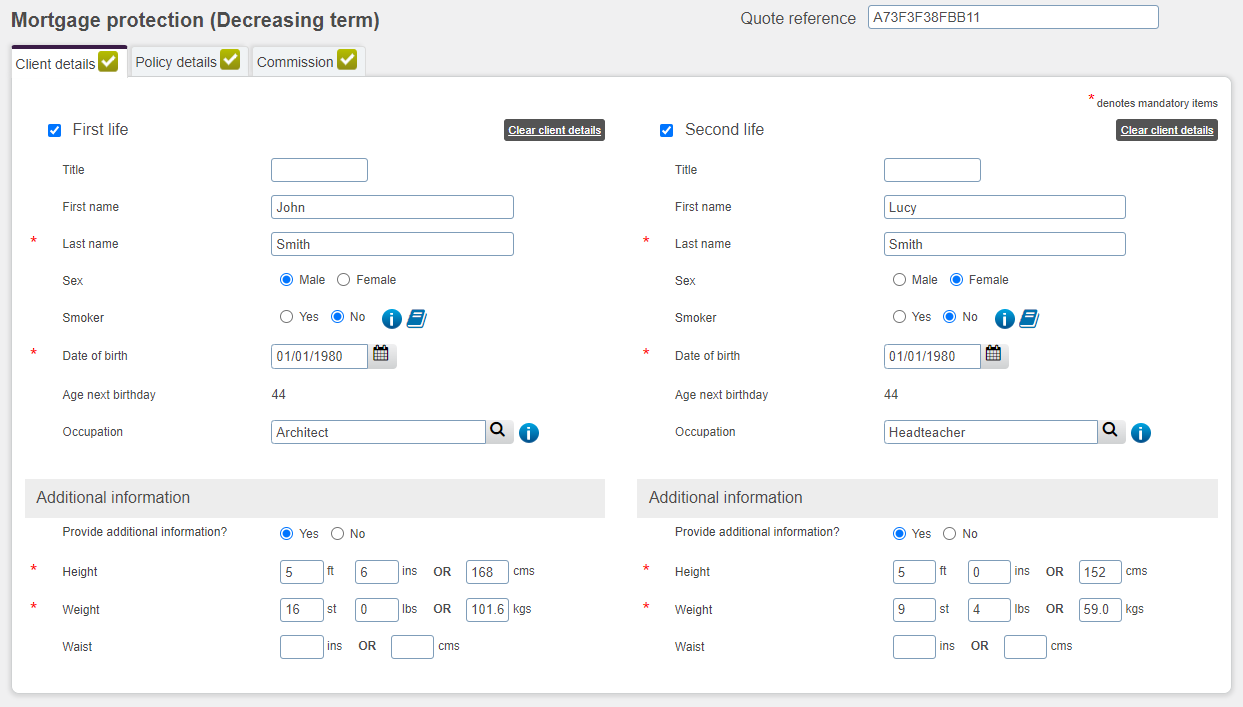The height and width of the screenshot is (707, 1243).
Task: Clear client details for First life
Action: [x=554, y=130]
